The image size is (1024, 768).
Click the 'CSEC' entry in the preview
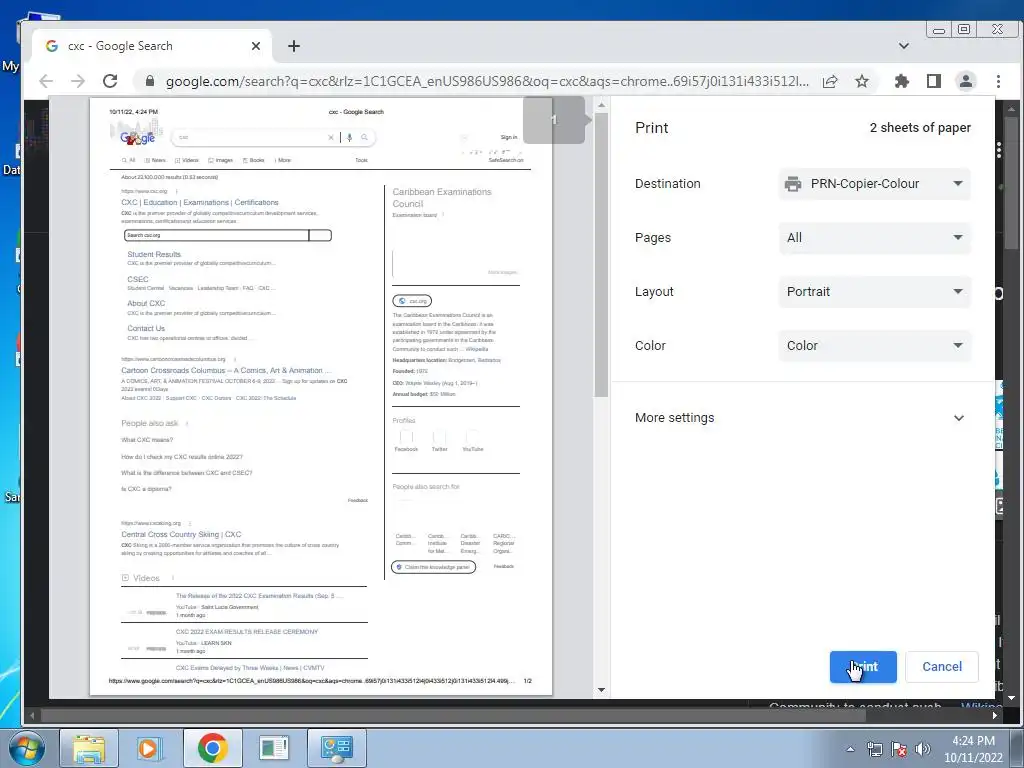[138, 279]
